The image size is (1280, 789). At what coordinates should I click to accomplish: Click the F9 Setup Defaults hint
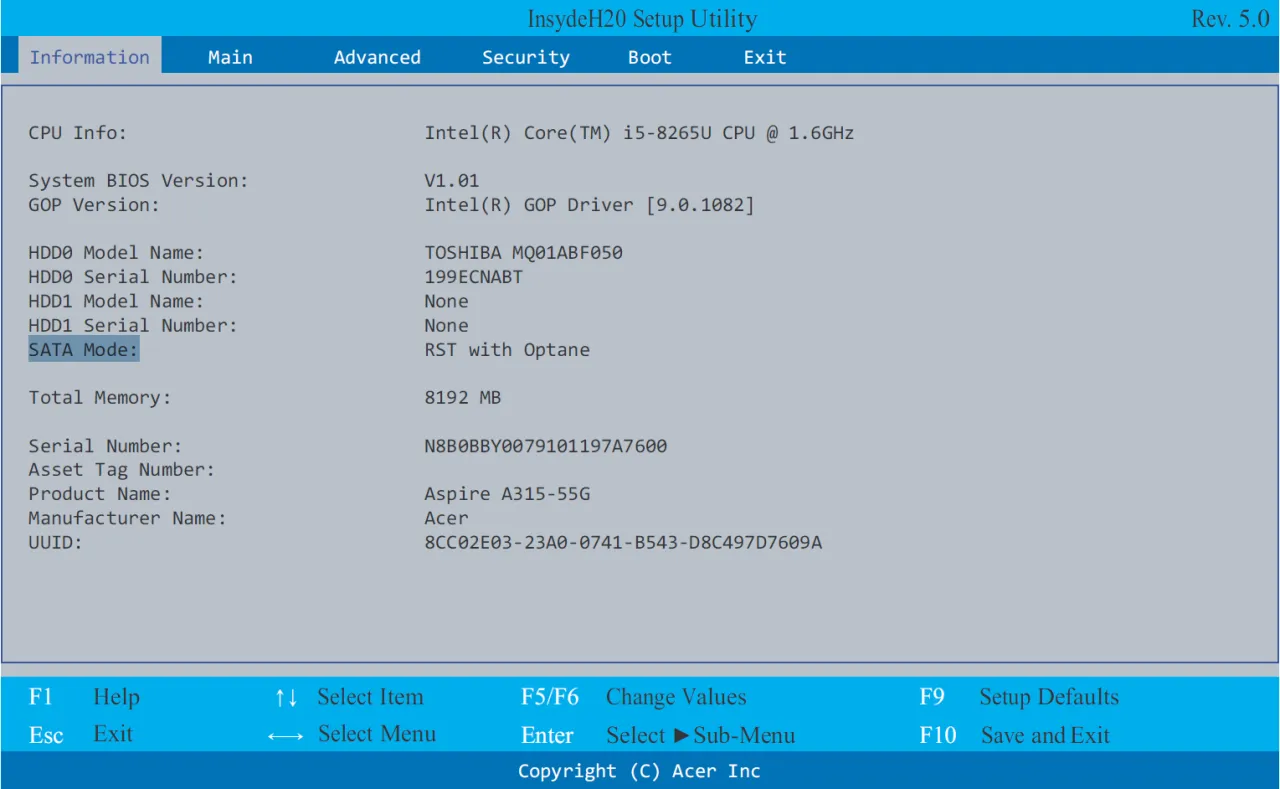pos(1019,697)
